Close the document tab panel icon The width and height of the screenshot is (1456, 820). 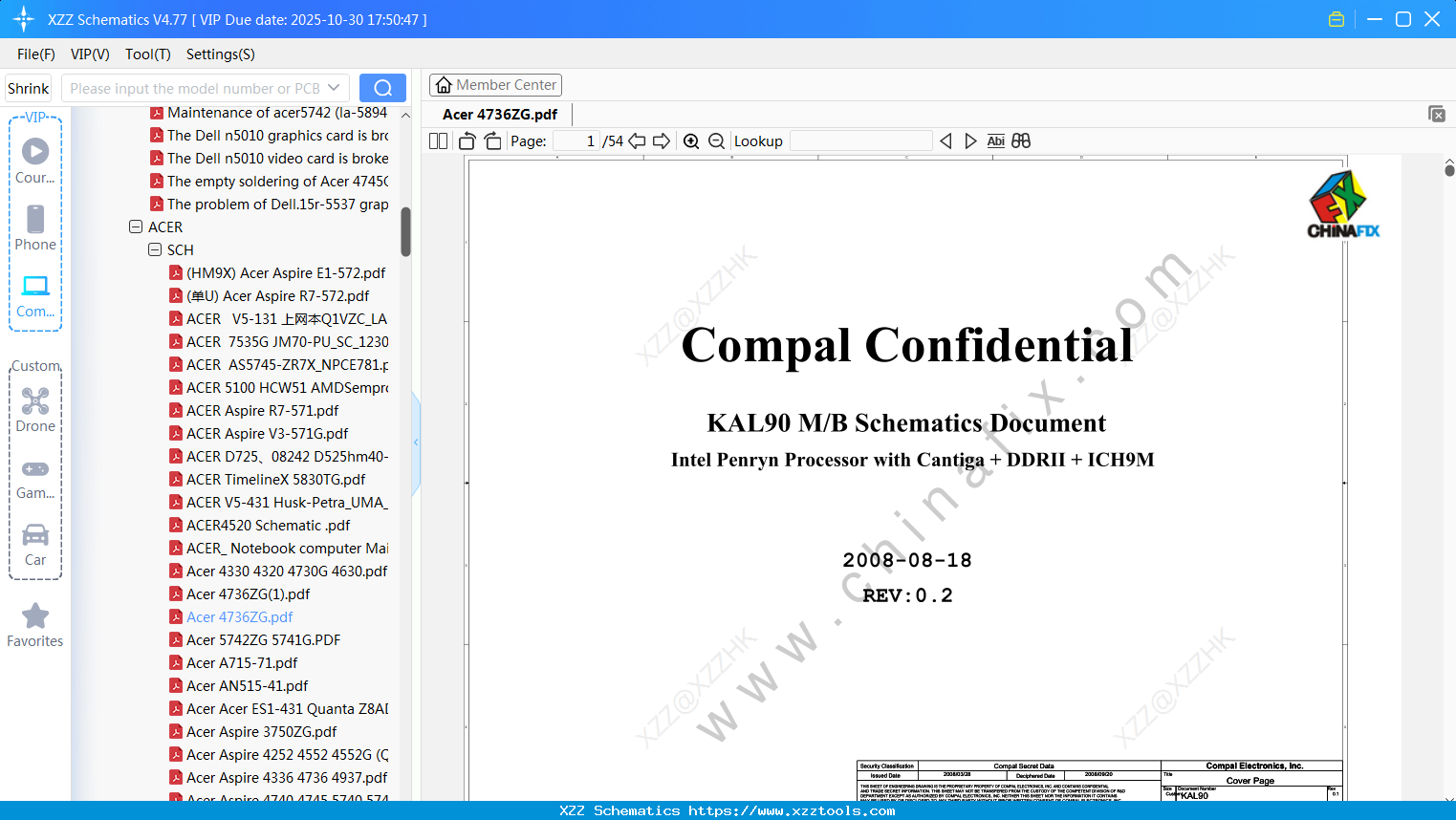[x=1436, y=114]
